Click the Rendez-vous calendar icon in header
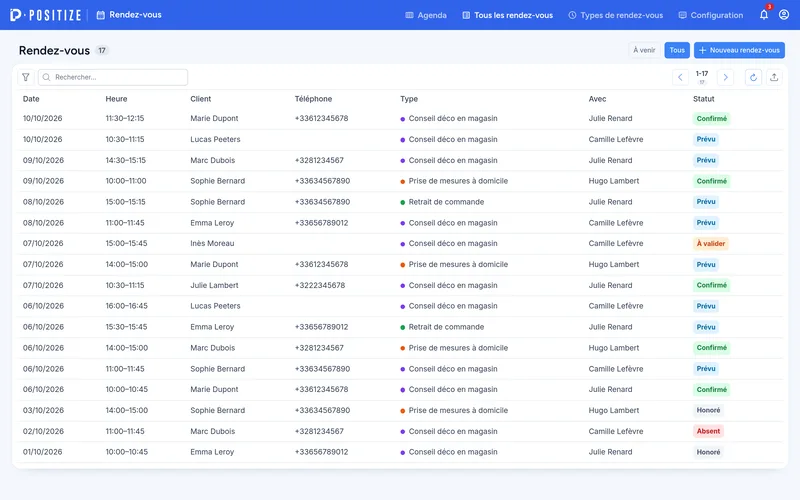The height and width of the screenshot is (500, 800). point(101,15)
